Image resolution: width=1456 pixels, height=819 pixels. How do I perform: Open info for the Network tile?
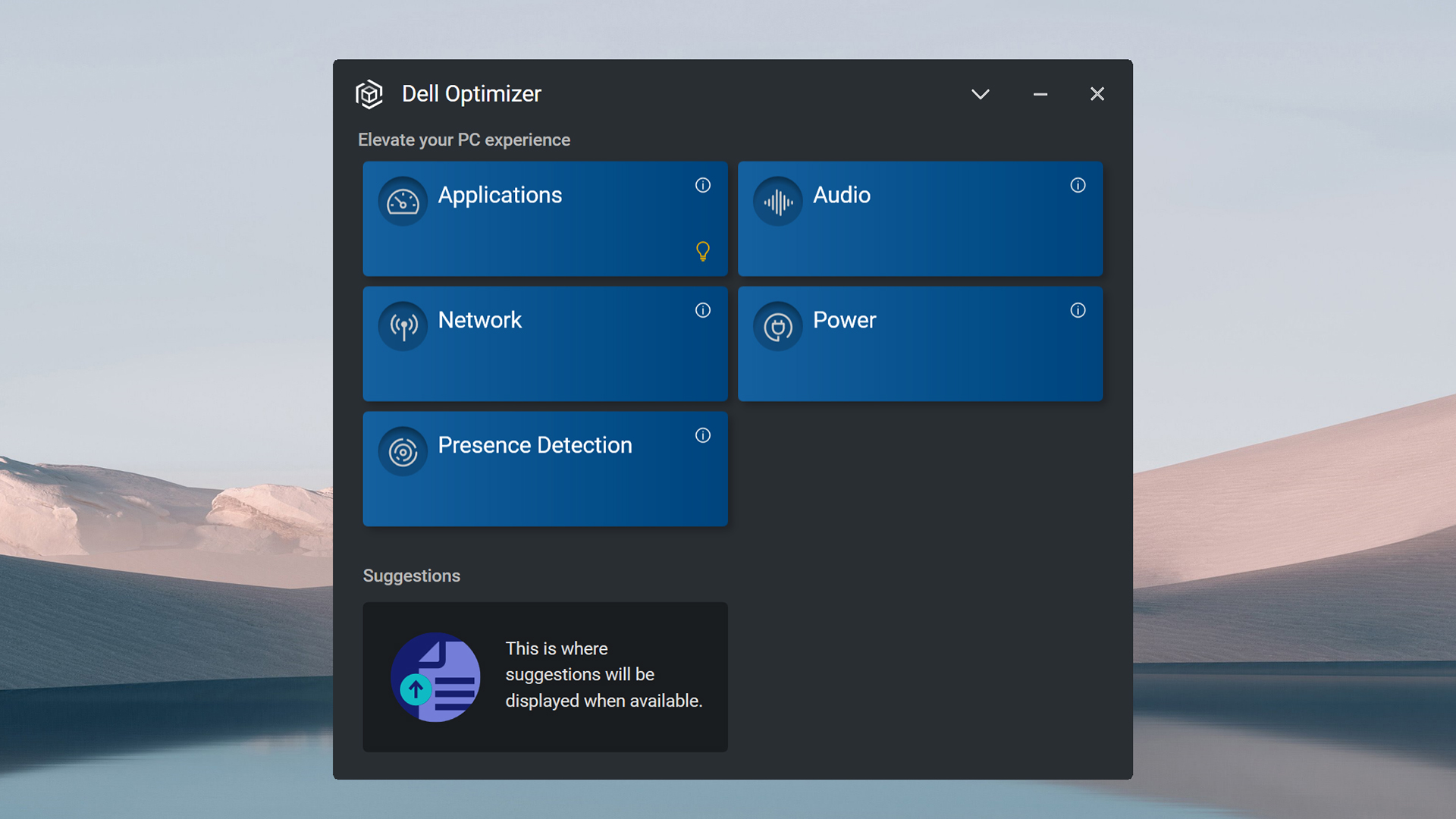(x=703, y=310)
